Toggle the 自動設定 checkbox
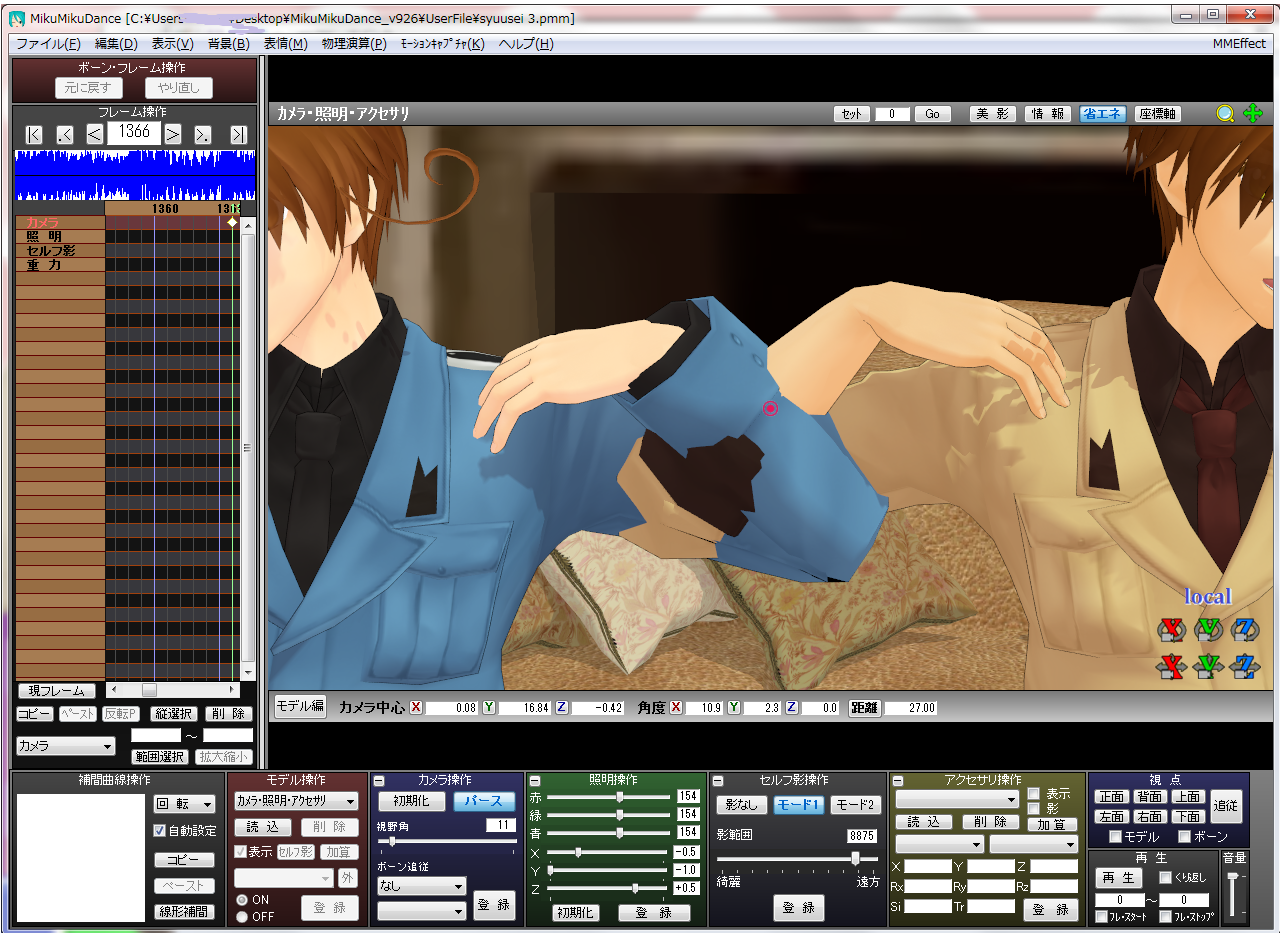Viewport: 1280px width, 933px height. tap(159, 831)
